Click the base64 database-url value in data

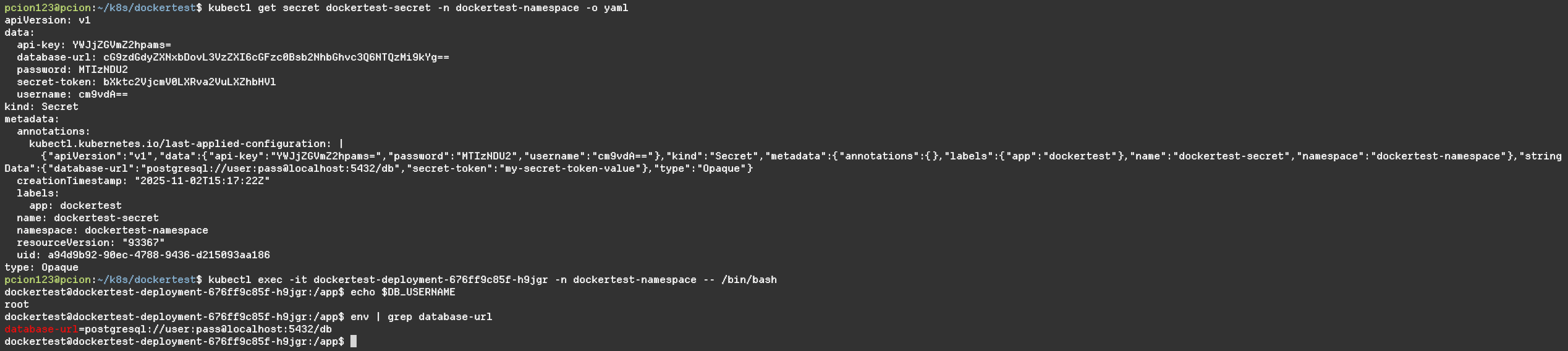click(x=276, y=57)
